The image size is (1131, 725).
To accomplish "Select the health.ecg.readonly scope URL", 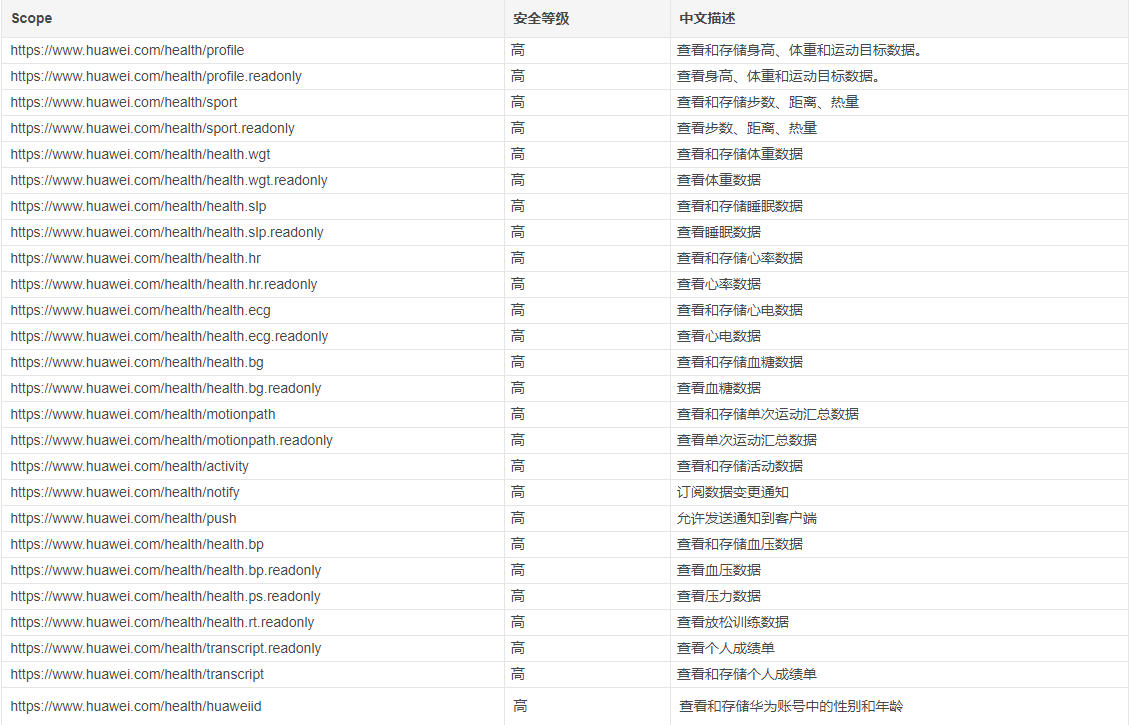I will coord(169,336).
